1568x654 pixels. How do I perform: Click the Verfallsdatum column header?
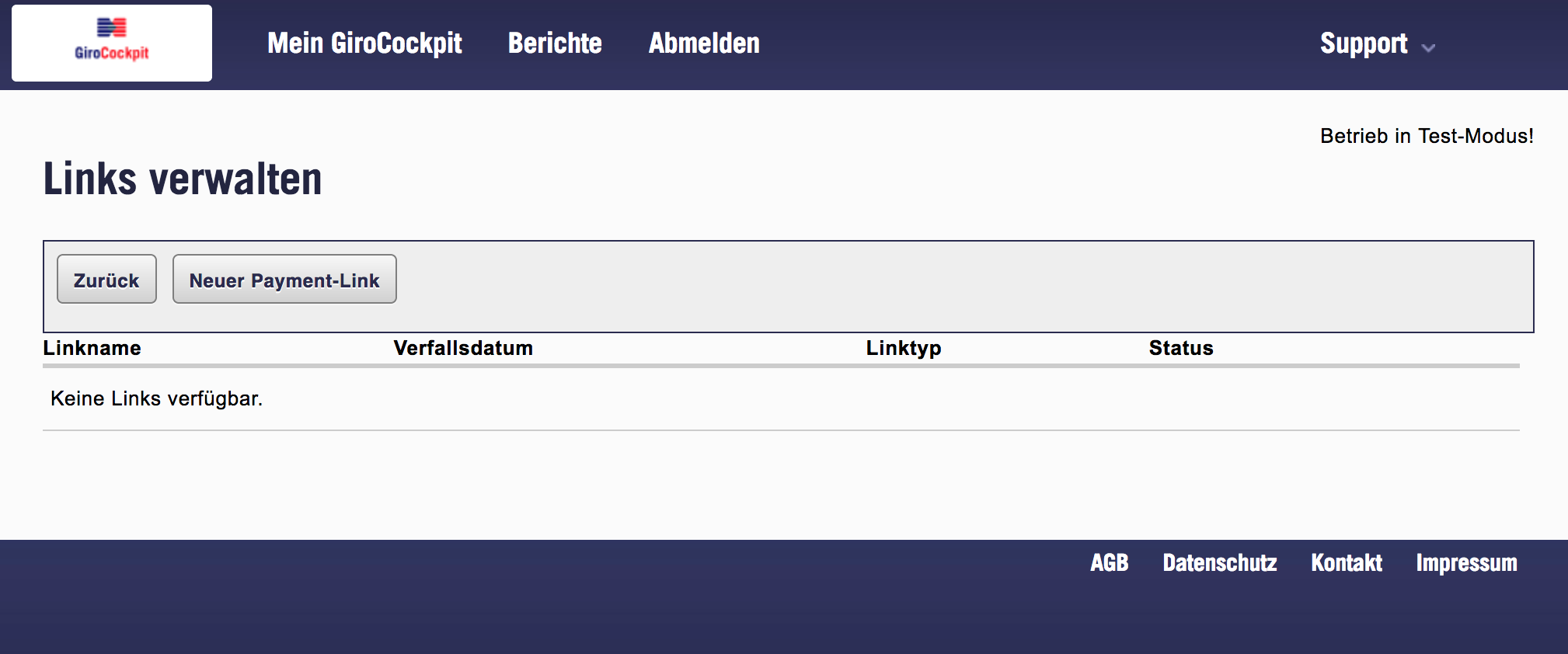[x=463, y=348]
